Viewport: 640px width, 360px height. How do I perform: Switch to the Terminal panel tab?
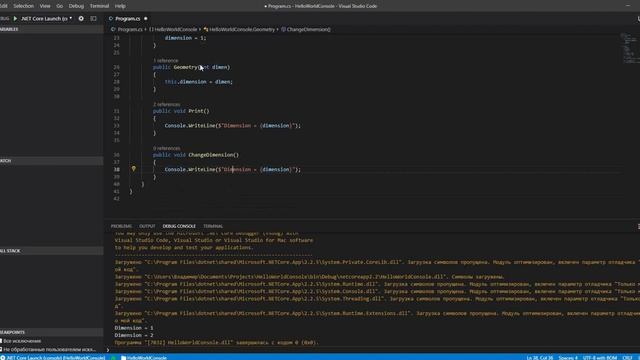tap(213, 226)
